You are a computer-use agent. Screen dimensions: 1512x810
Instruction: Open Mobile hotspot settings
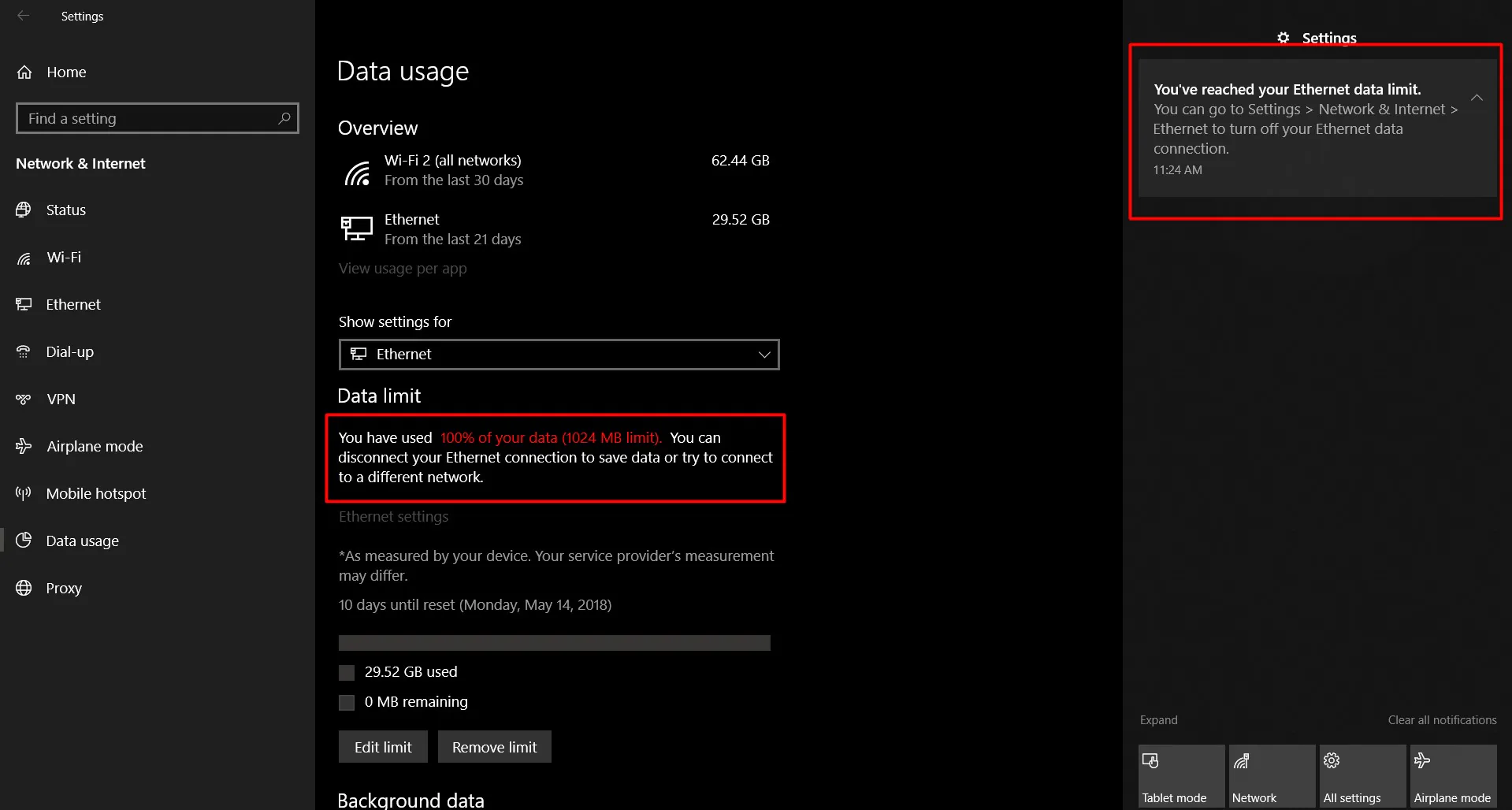point(158,493)
